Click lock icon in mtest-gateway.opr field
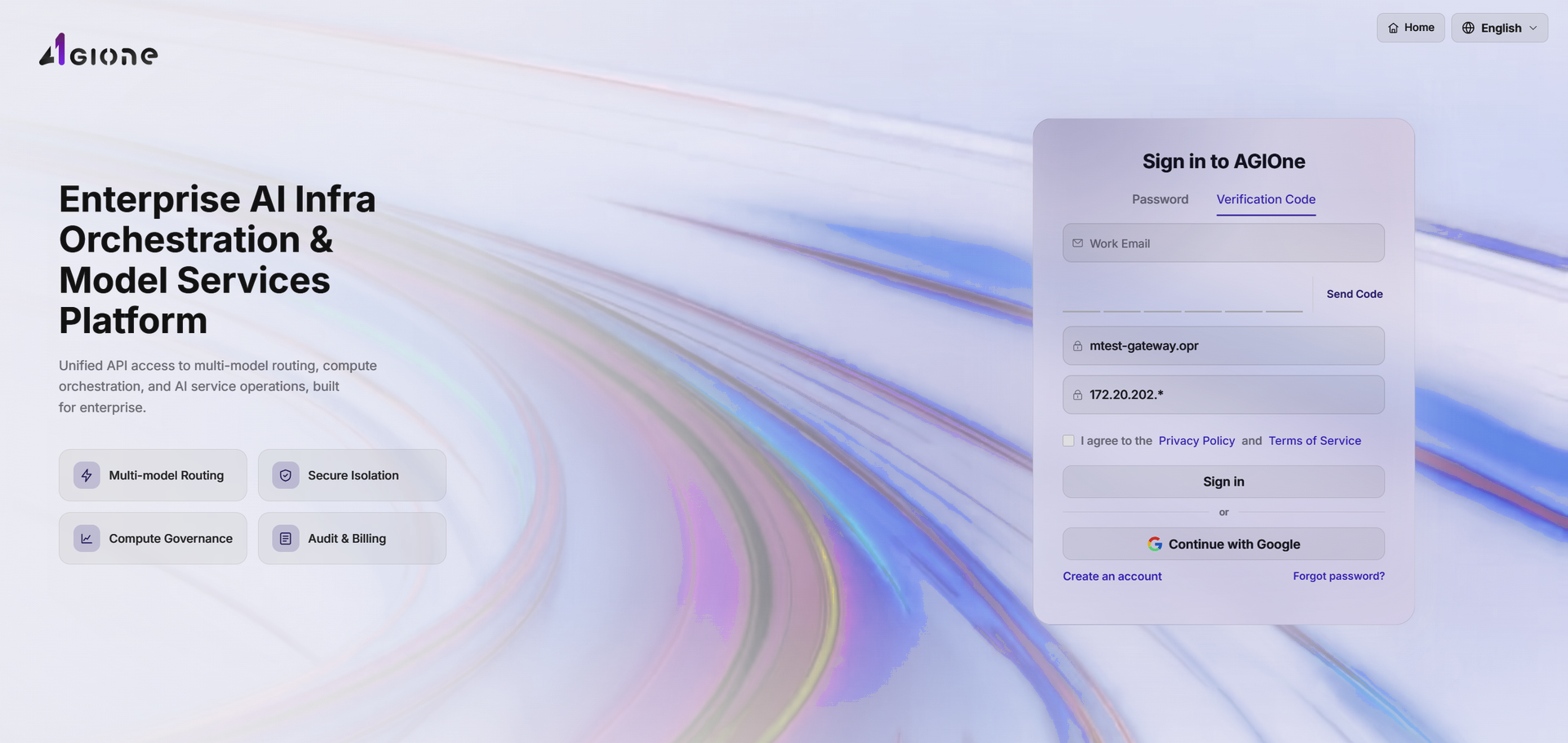The width and height of the screenshot is (1568, 743). [x=1077, y=346]
